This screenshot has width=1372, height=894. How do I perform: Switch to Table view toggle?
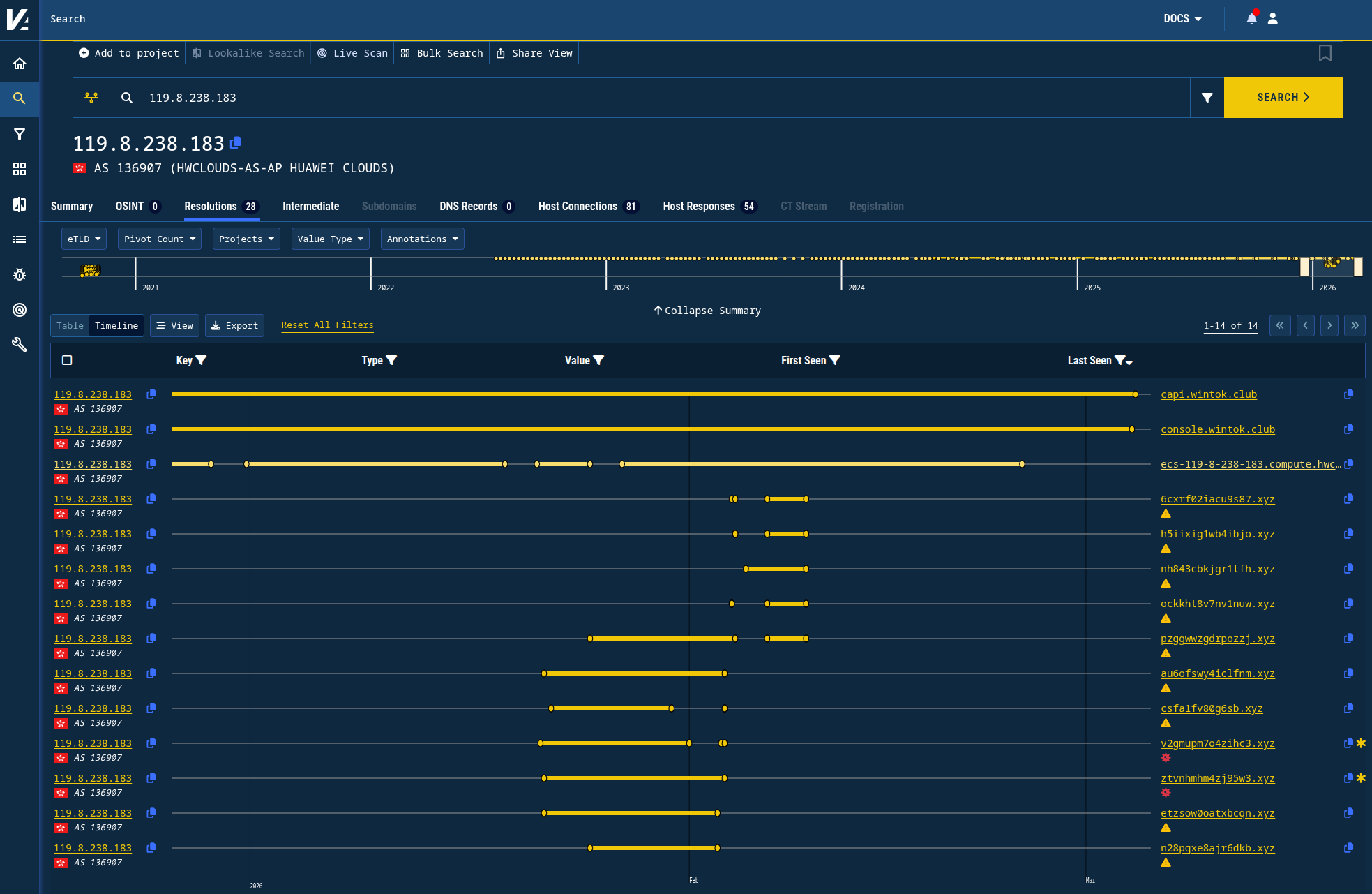pyautogui.click(x=70, y=326)
